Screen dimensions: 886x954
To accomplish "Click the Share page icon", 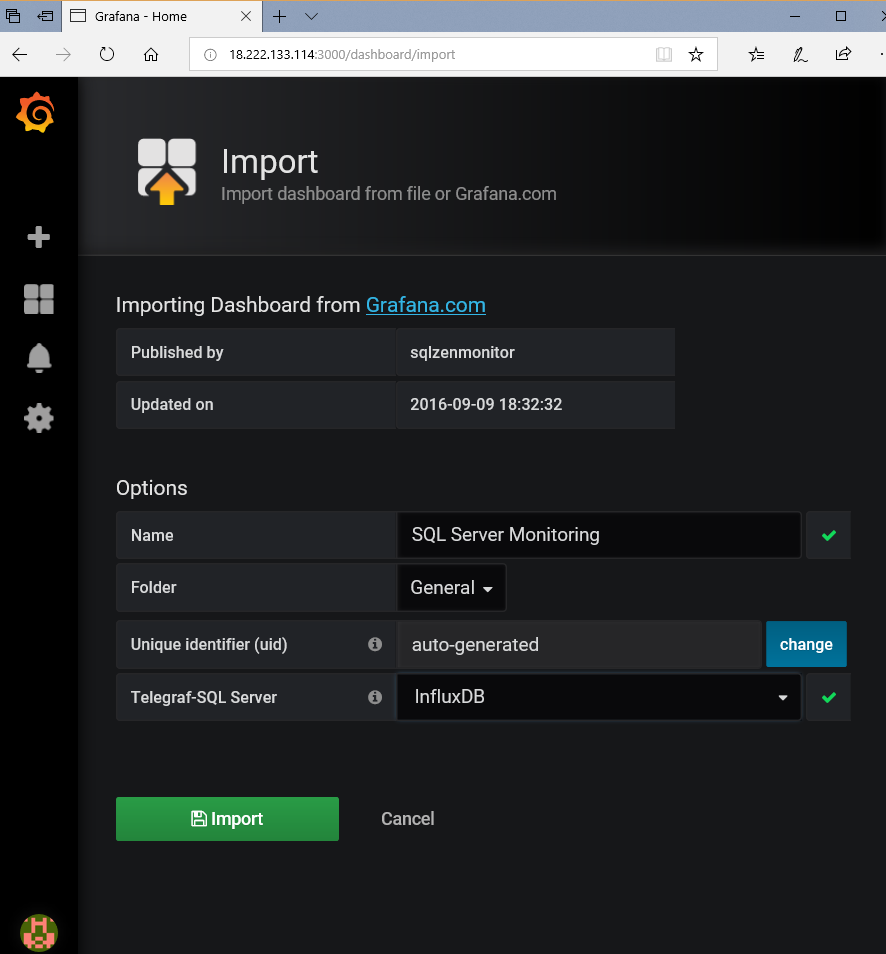I will [x=843, y=54].
